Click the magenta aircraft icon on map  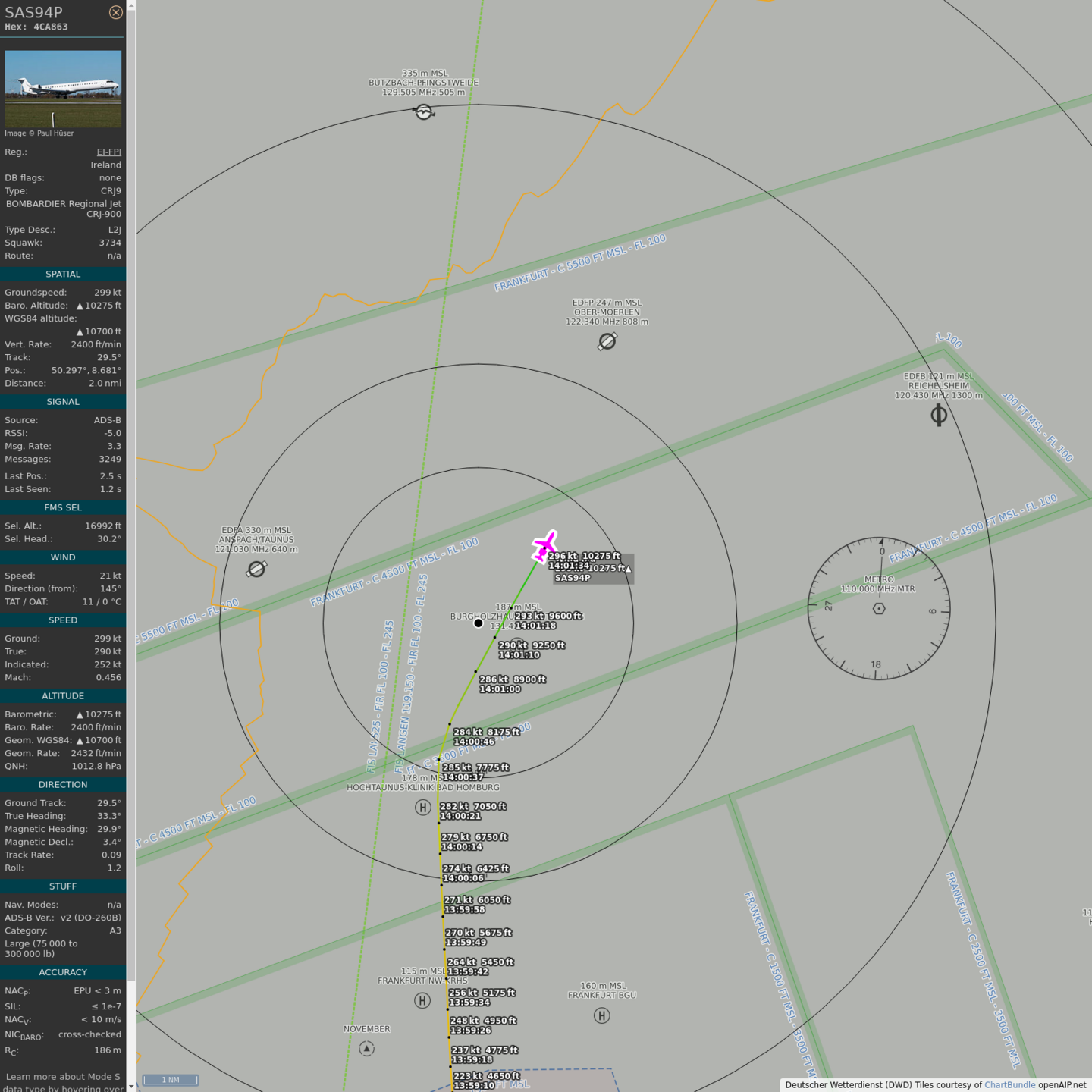[x=544, y=545]
